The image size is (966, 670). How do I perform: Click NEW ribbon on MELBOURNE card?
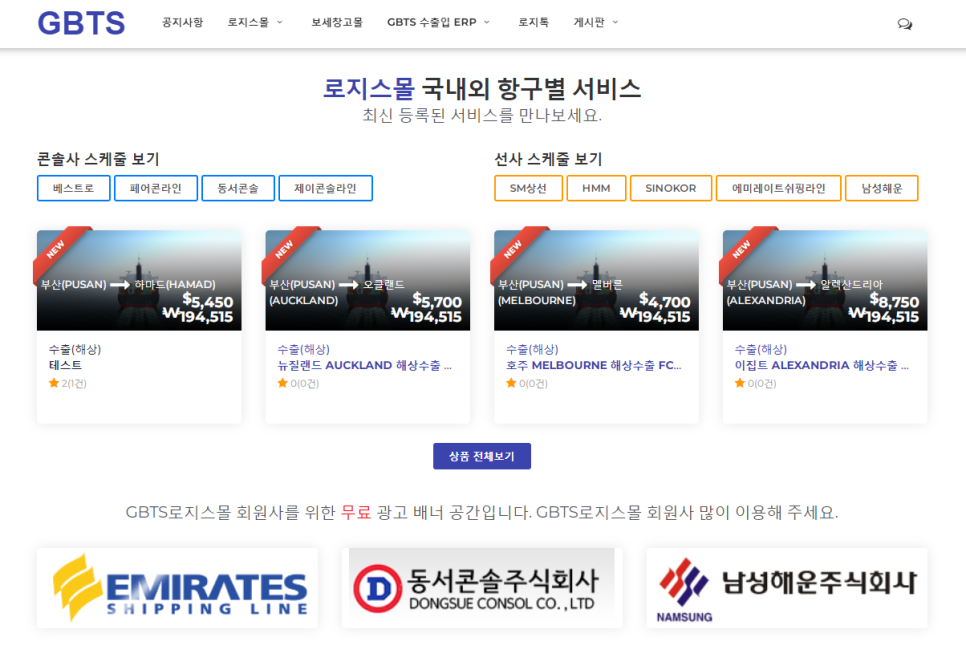pos(514,249)
